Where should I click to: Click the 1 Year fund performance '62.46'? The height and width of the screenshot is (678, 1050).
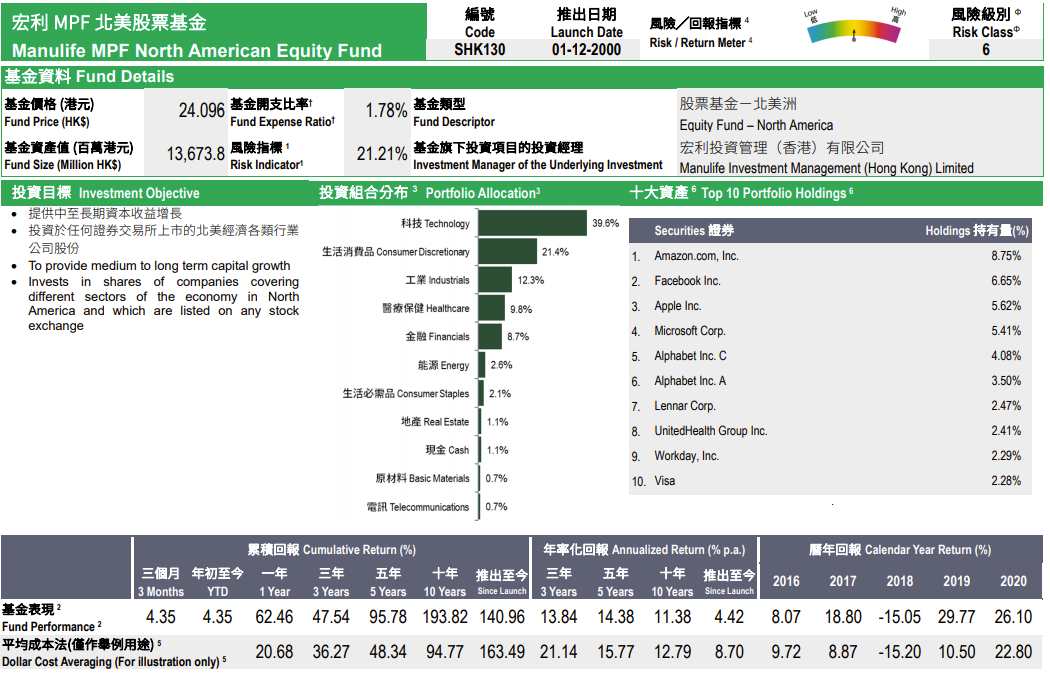(274, 617)
